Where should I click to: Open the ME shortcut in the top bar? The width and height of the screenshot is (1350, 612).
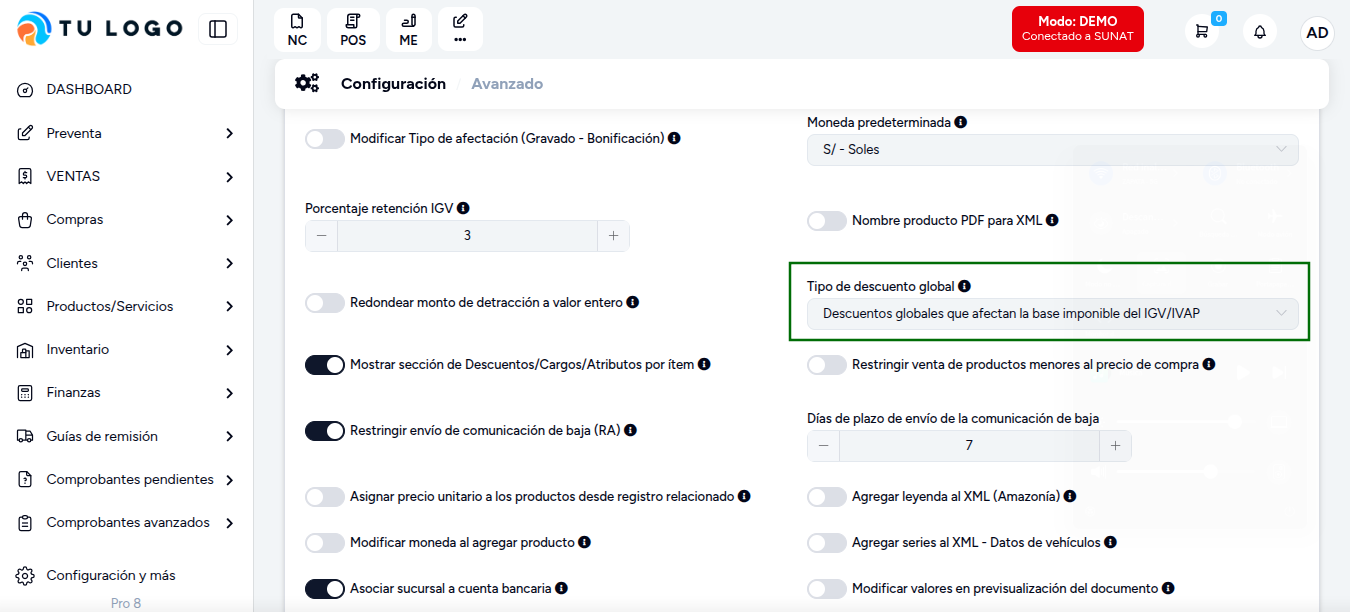(408, 30)
